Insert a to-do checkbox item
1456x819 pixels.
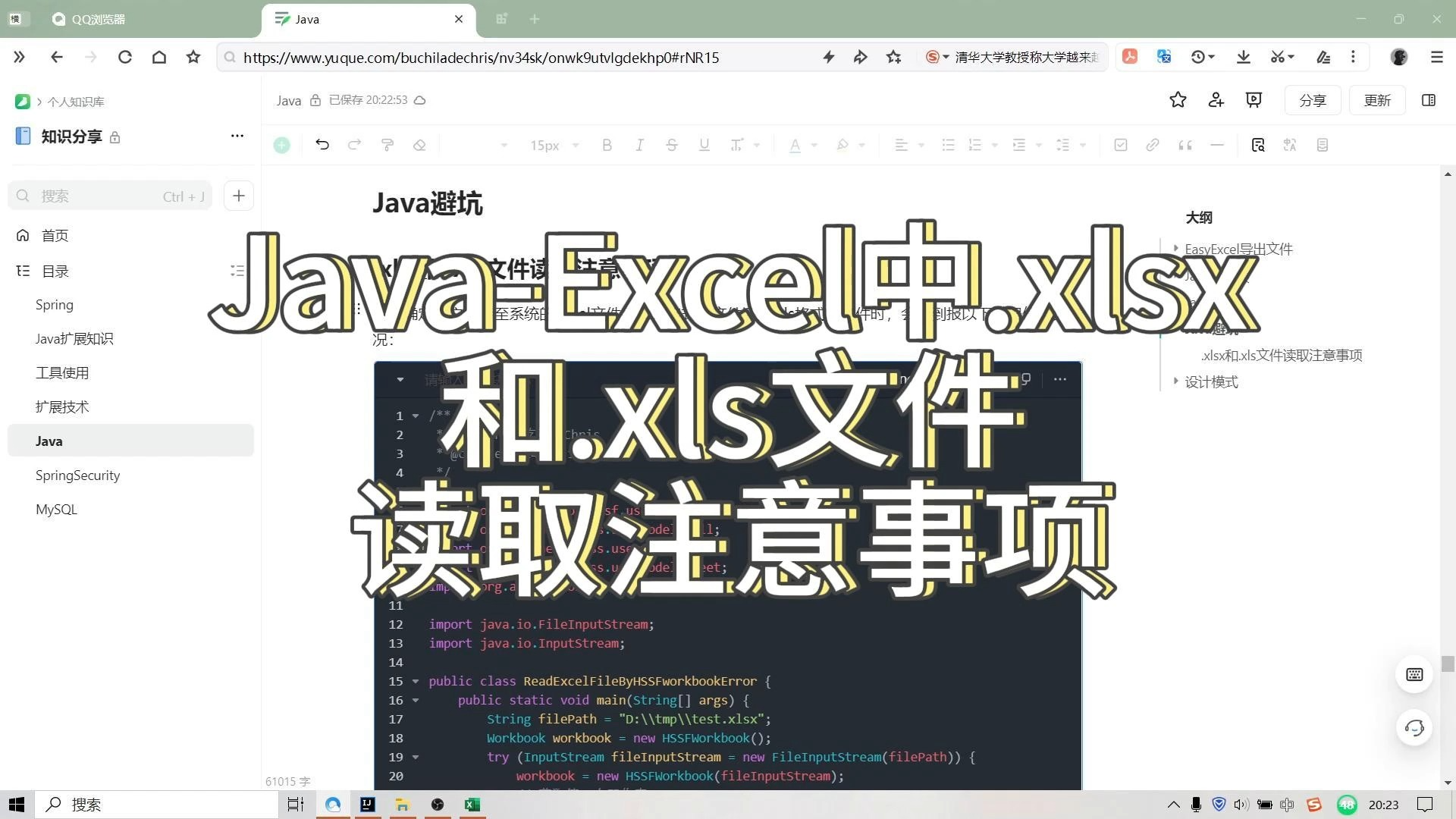1120,145
